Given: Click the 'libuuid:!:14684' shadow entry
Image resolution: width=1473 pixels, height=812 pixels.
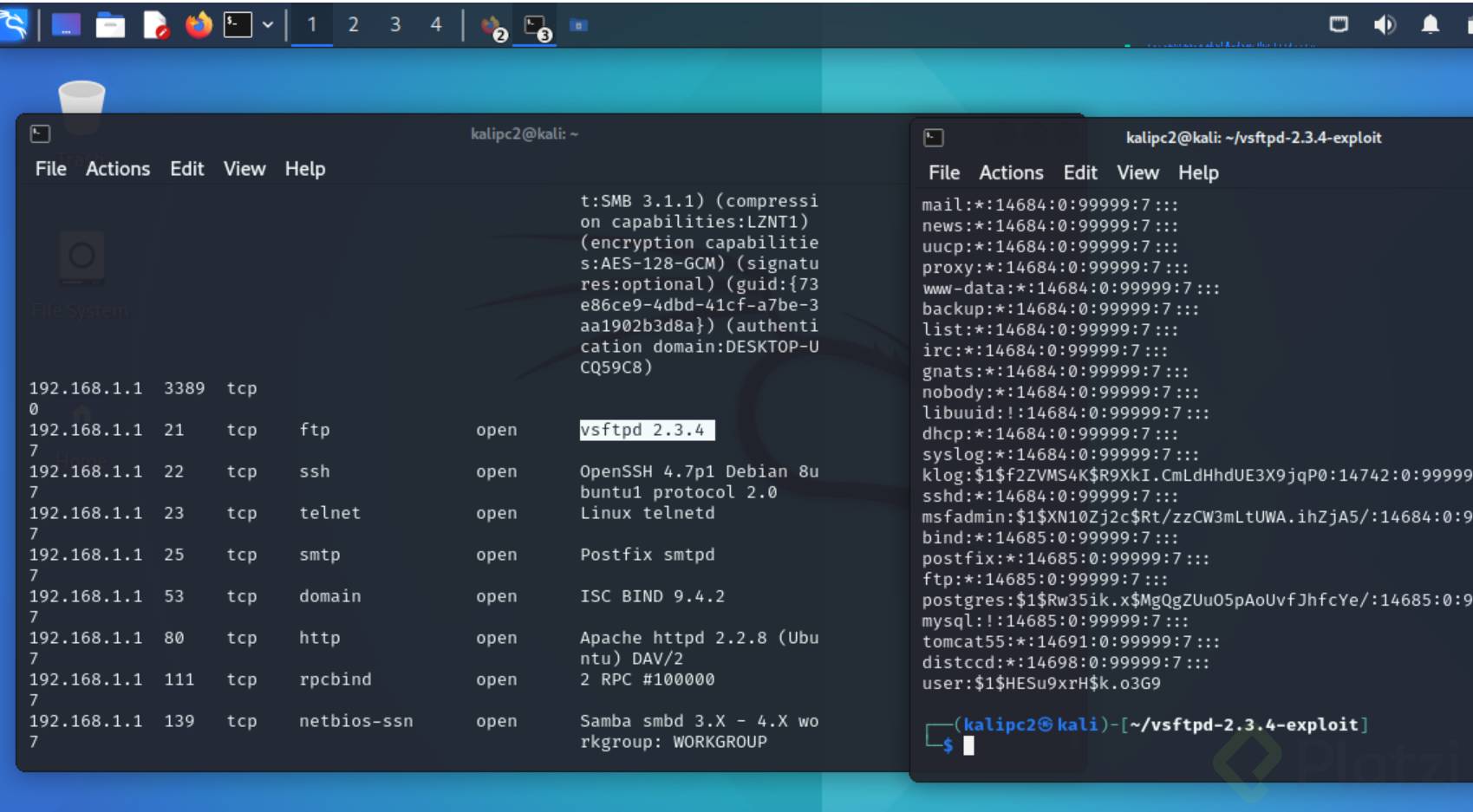Looking at the screenshot, I should (1066, 413).
